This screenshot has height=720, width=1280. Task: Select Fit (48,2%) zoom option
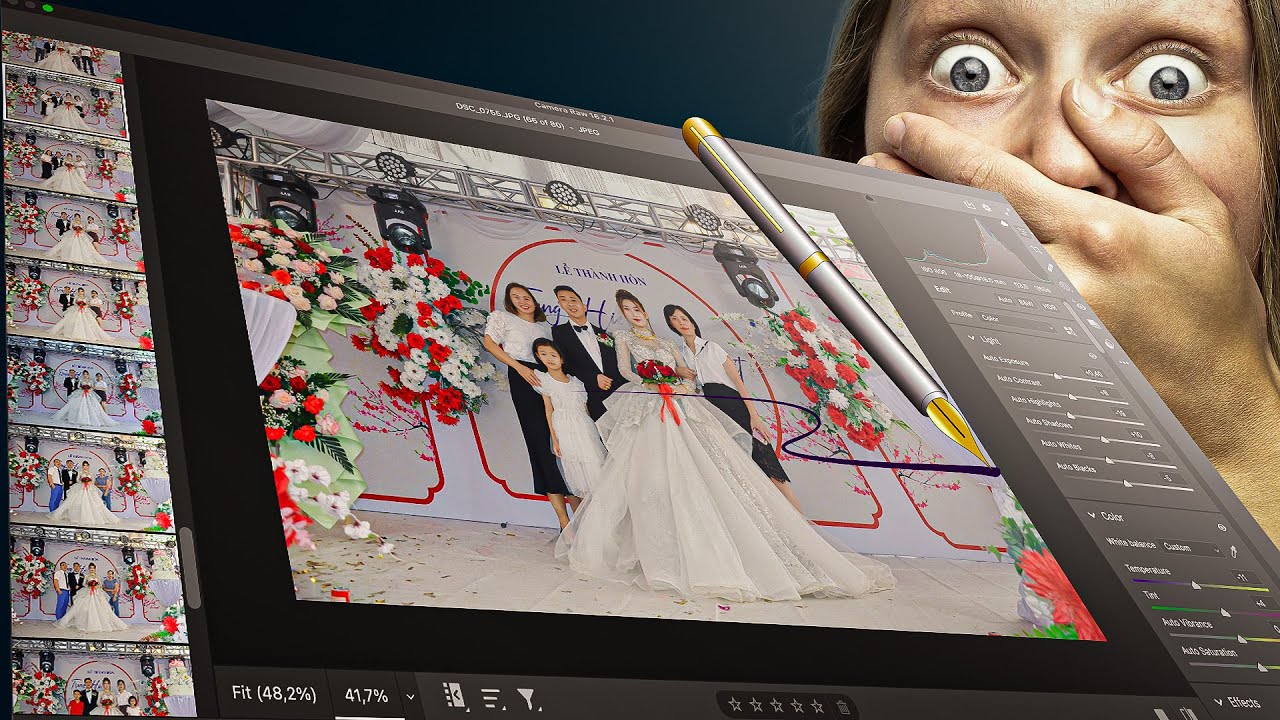click(273, 693)
